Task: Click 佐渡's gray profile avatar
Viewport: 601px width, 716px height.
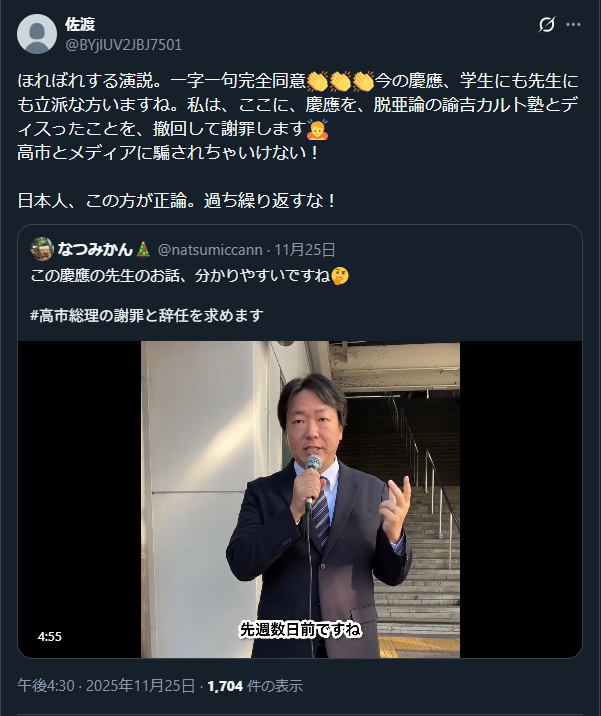Action: point(37,34)
